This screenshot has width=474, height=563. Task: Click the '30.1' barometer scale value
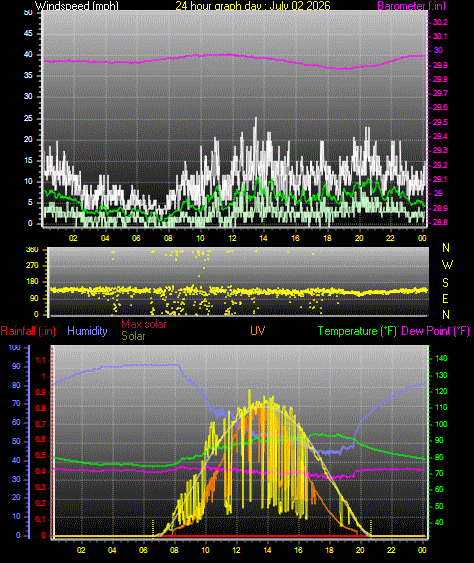(x=440, y=36)
